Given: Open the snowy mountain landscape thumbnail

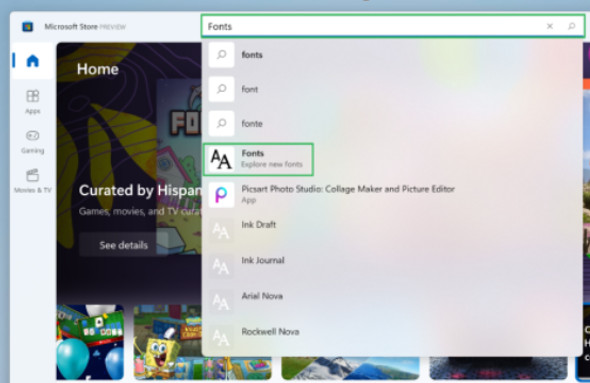Looking at the screenshot, I should coord(350,368).
